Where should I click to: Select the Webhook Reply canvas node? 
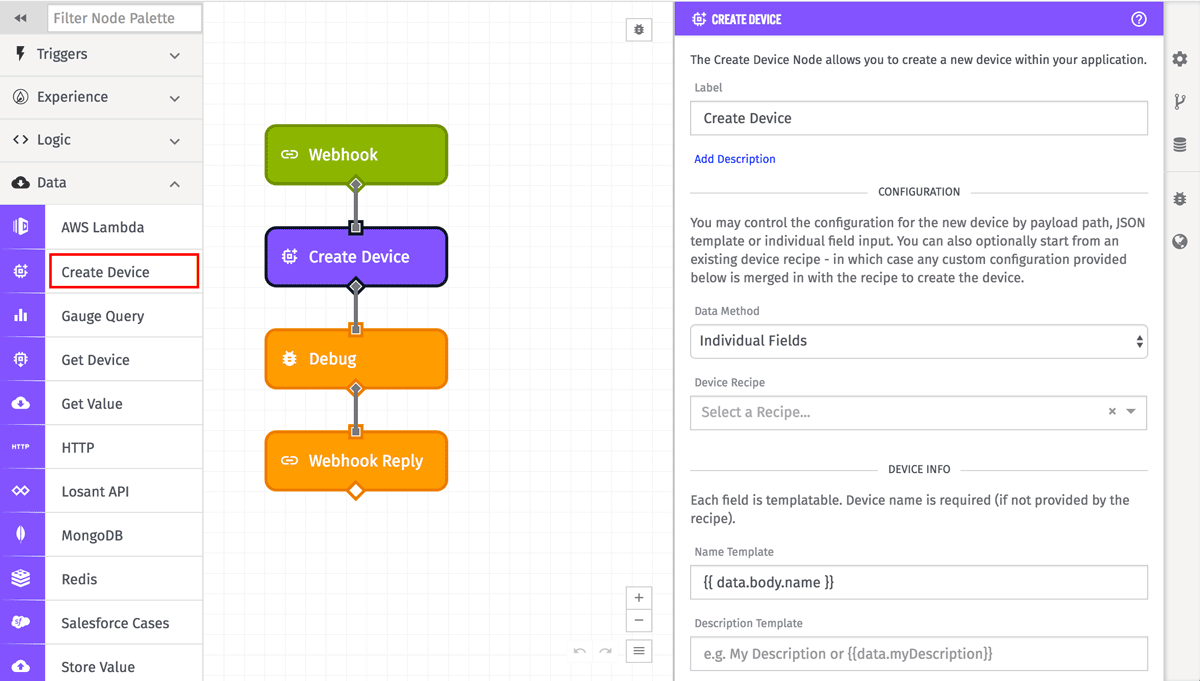click(356, 461)
